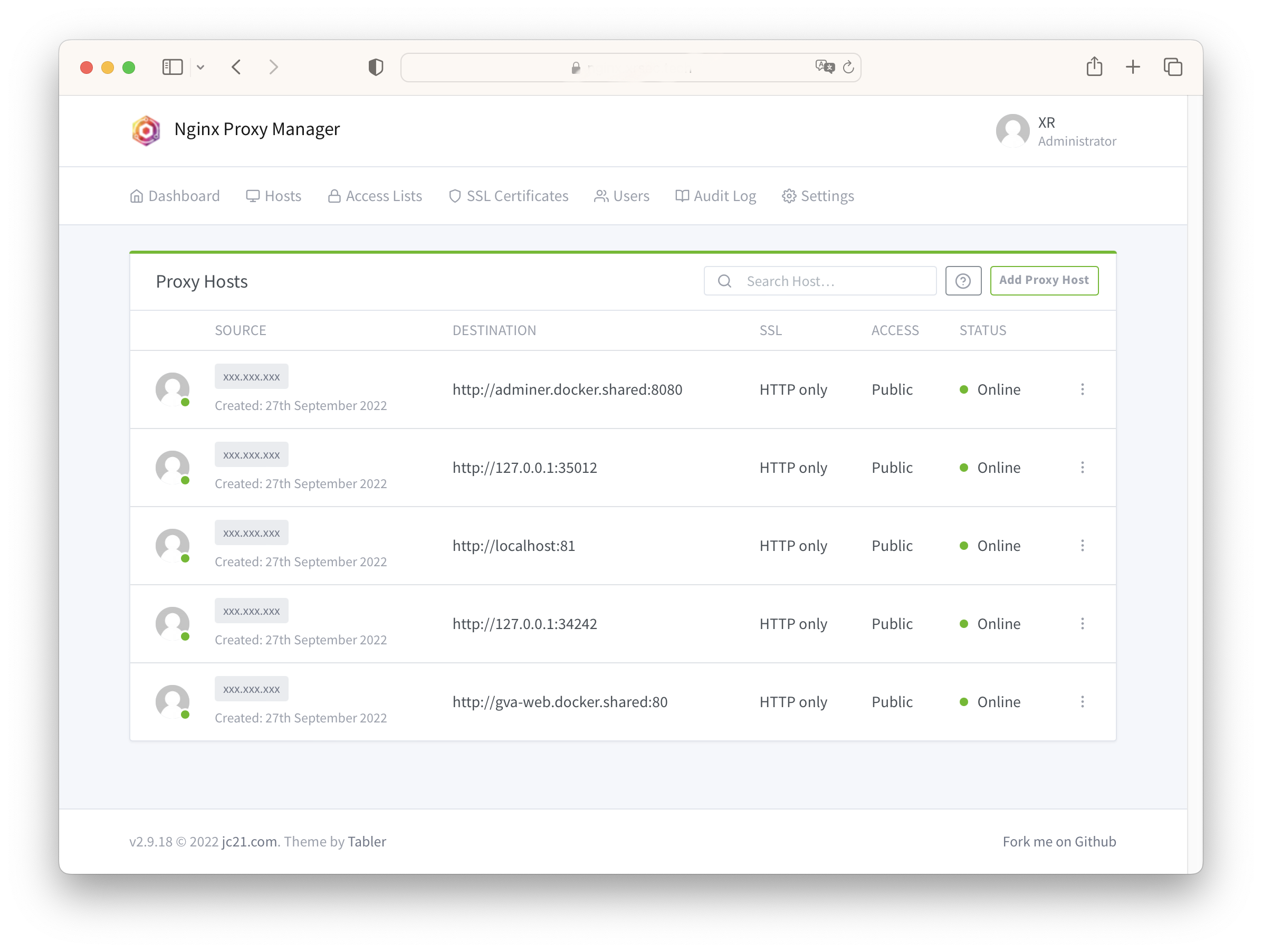Viewport: 1262px width, 952px height.
Task: Open actions menu for 127.0.0.1:34242 row
Action: pyautogui.click(x=1082, y=624)
